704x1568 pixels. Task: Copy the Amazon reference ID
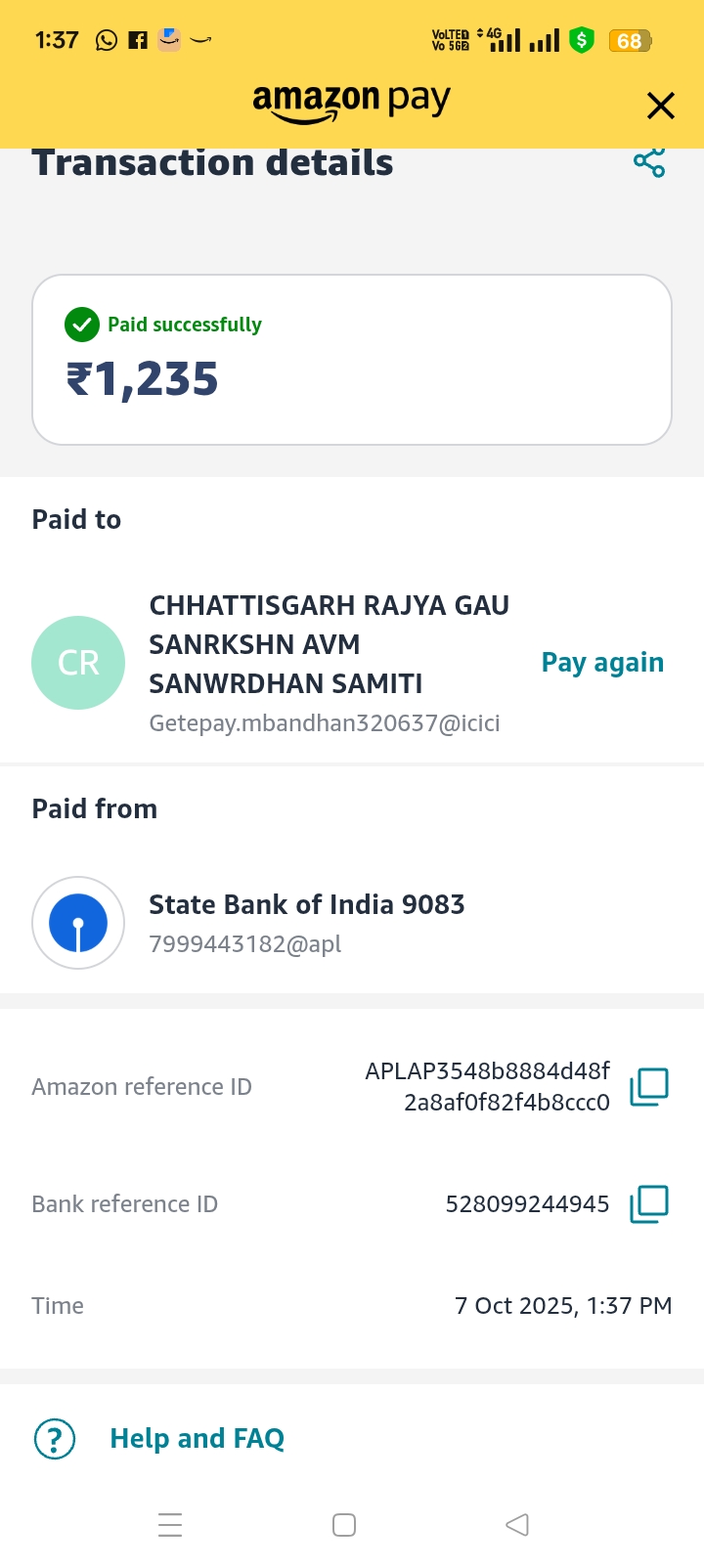point(649,1086)
